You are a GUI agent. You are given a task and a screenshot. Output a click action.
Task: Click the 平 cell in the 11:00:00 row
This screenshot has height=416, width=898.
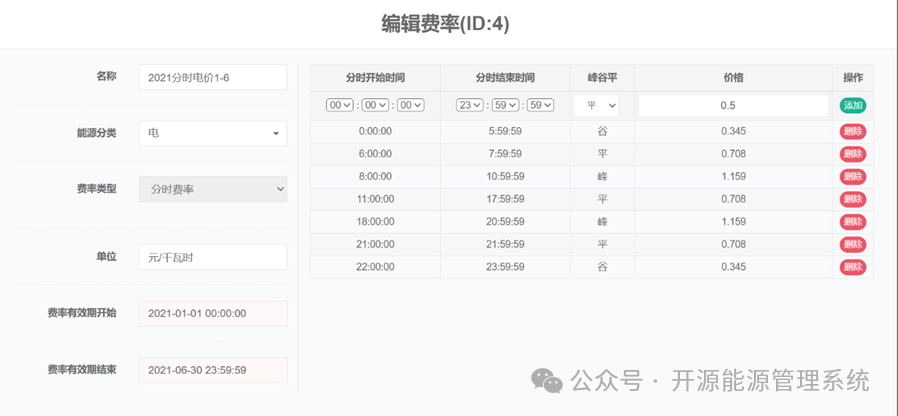pos(602,199)
